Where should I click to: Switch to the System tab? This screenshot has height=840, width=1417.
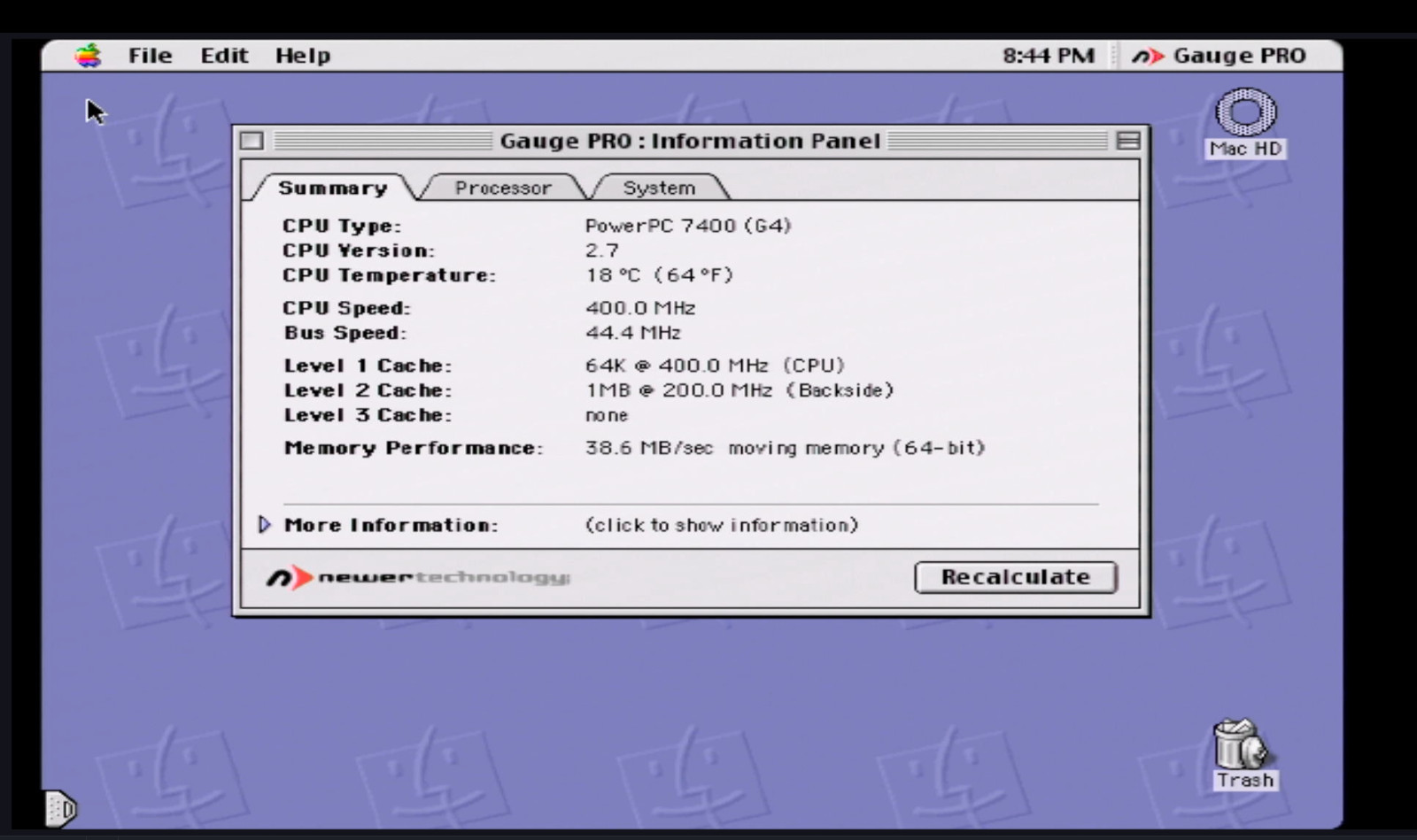pyautogui.click(x=659, y=188)
